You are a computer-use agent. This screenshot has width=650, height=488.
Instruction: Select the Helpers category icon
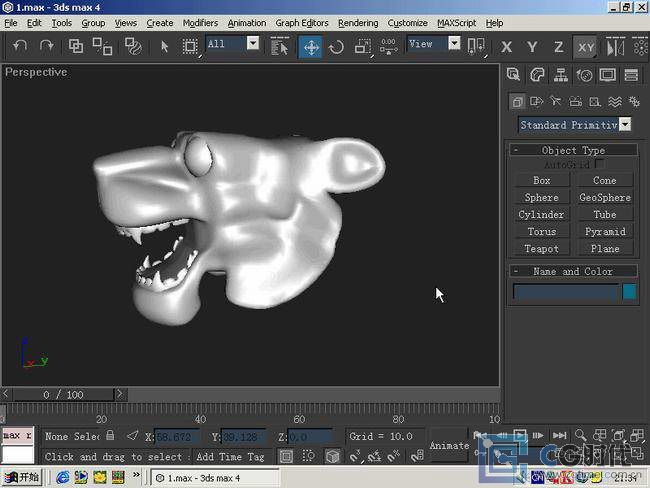pyautogui.click(x=595, y=102)
